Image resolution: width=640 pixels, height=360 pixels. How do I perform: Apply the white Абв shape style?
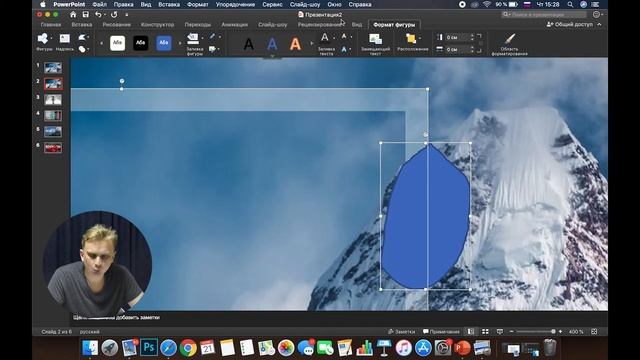pyautogui.click(x=118, y=43)
